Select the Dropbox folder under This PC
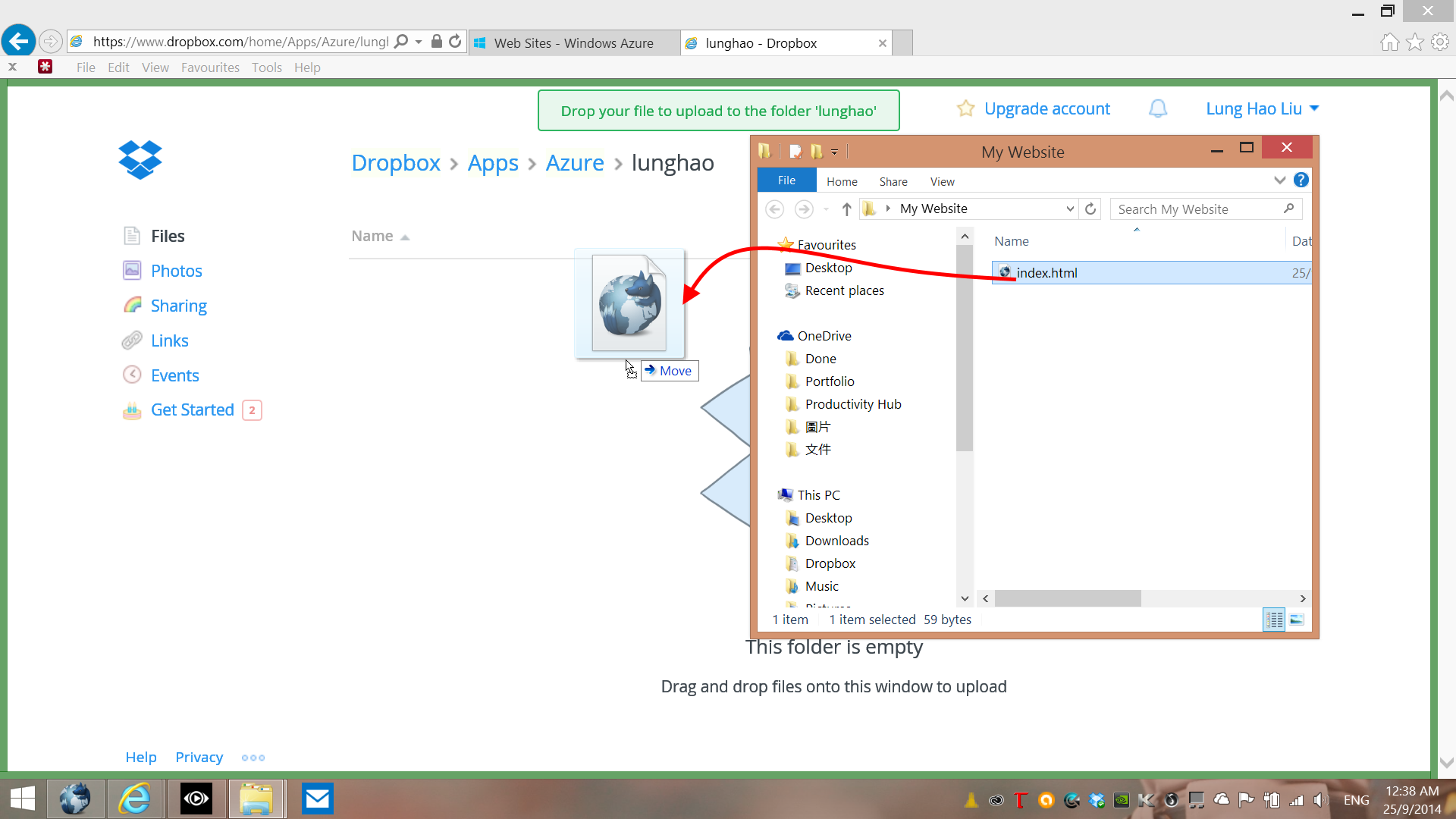This screenshot has height=819, width=1456. (x=830, y=563)
